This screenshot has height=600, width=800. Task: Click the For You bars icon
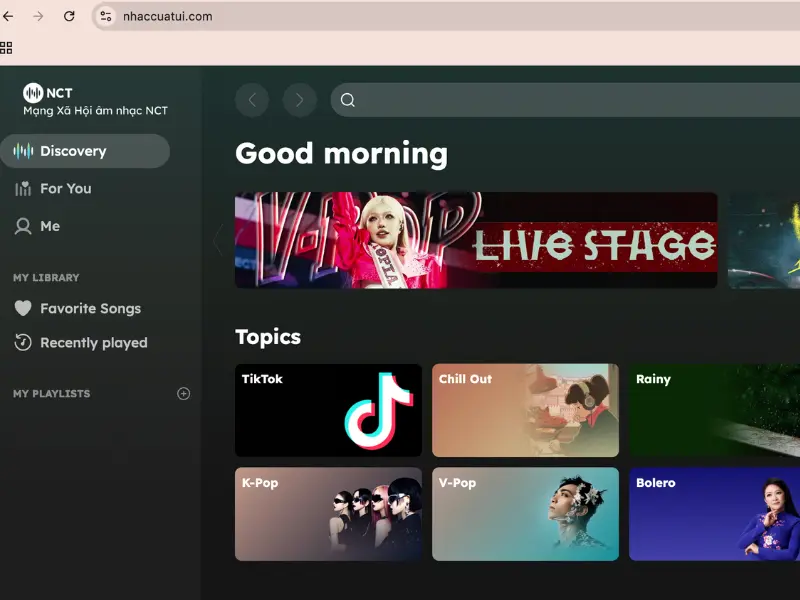tap(23, 189)
